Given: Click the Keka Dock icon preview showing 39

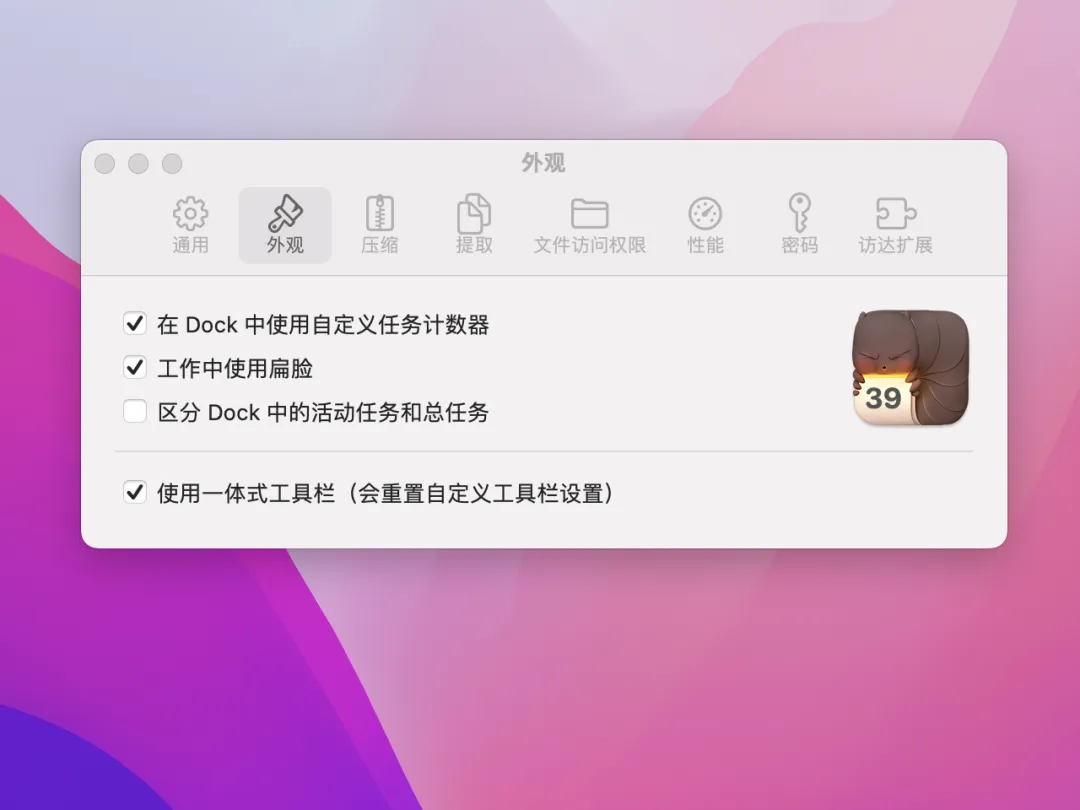Looking at the screenshot, I should tap(911, 368).
